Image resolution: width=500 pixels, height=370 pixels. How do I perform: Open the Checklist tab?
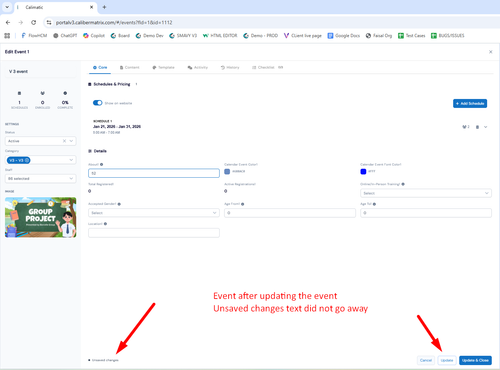(267, 67)
